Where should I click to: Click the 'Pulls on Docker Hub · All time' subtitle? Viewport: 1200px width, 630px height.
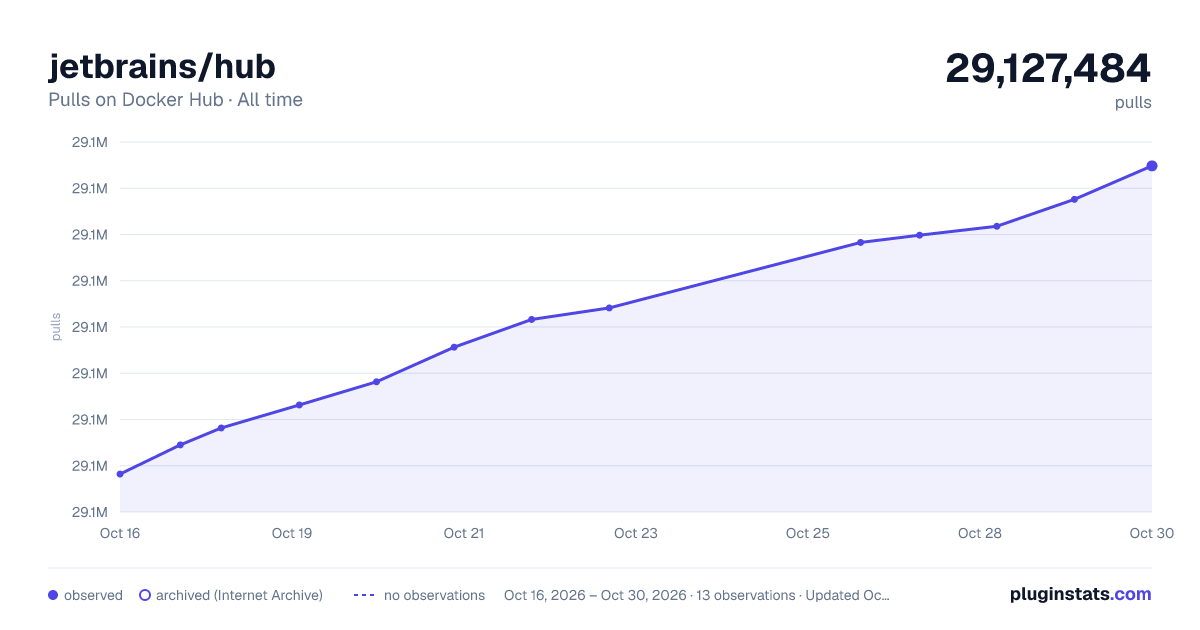(x=175, y=100)
